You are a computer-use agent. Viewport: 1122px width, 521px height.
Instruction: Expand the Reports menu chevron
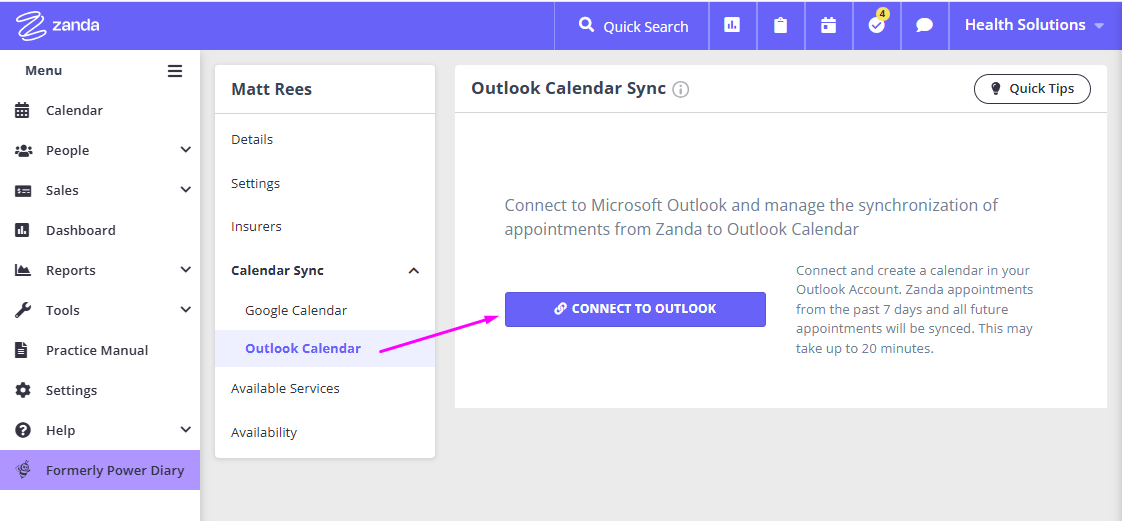[185, 270]
